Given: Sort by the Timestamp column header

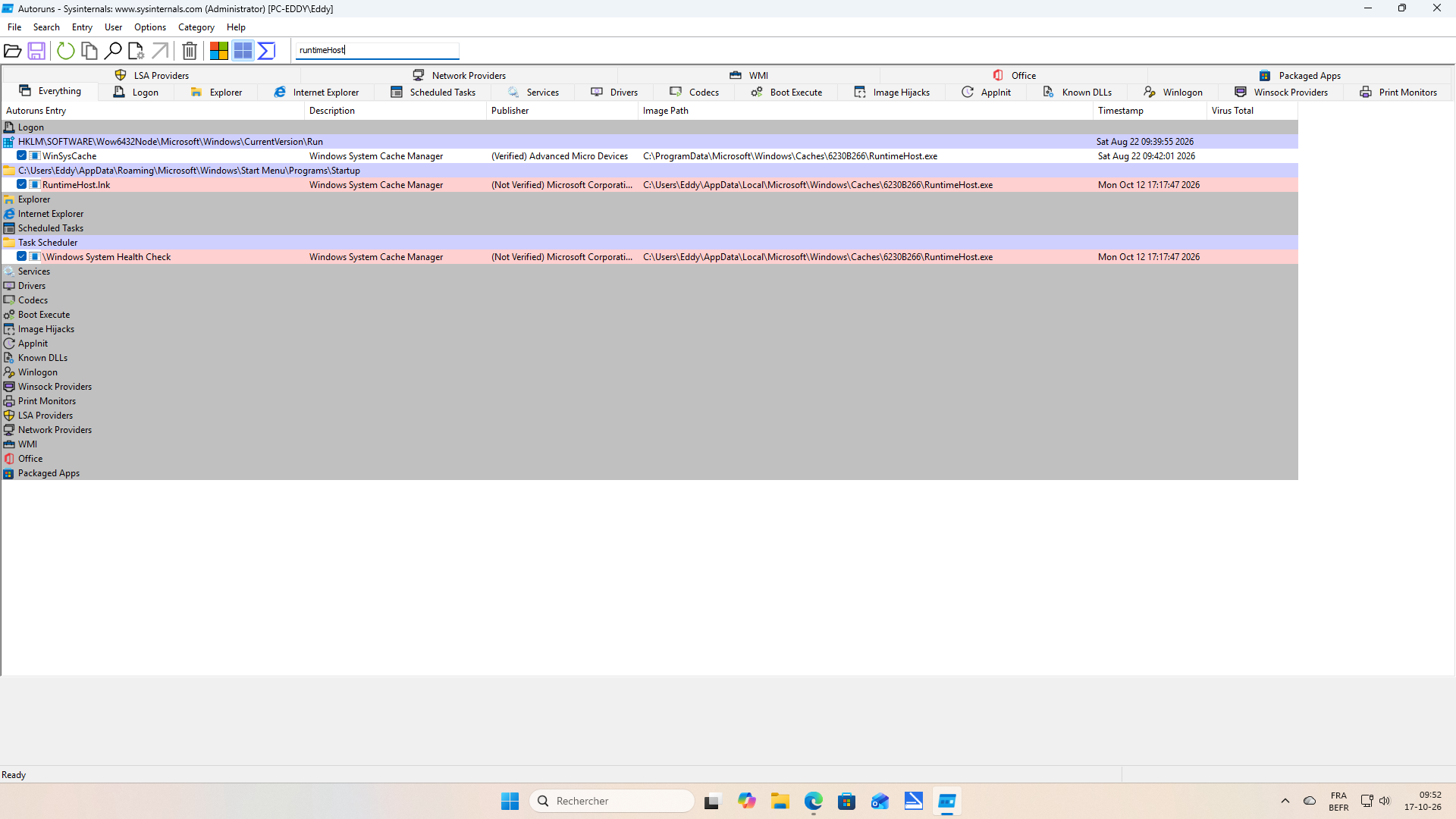Looking at the screenshot, I should (x=1150, y=111).
